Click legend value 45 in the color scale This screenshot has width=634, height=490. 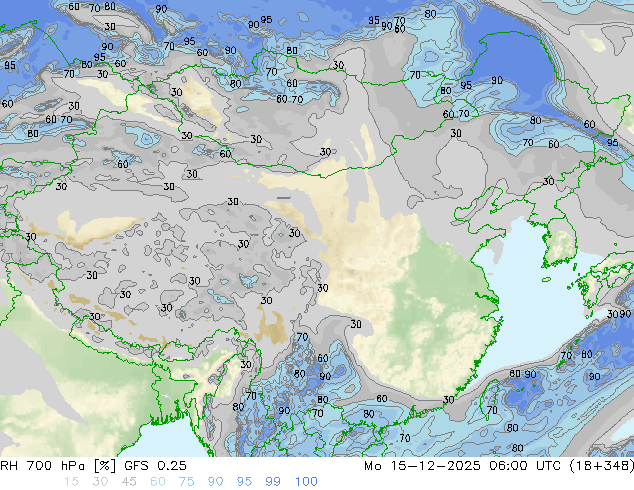click(x=129, y=482)
